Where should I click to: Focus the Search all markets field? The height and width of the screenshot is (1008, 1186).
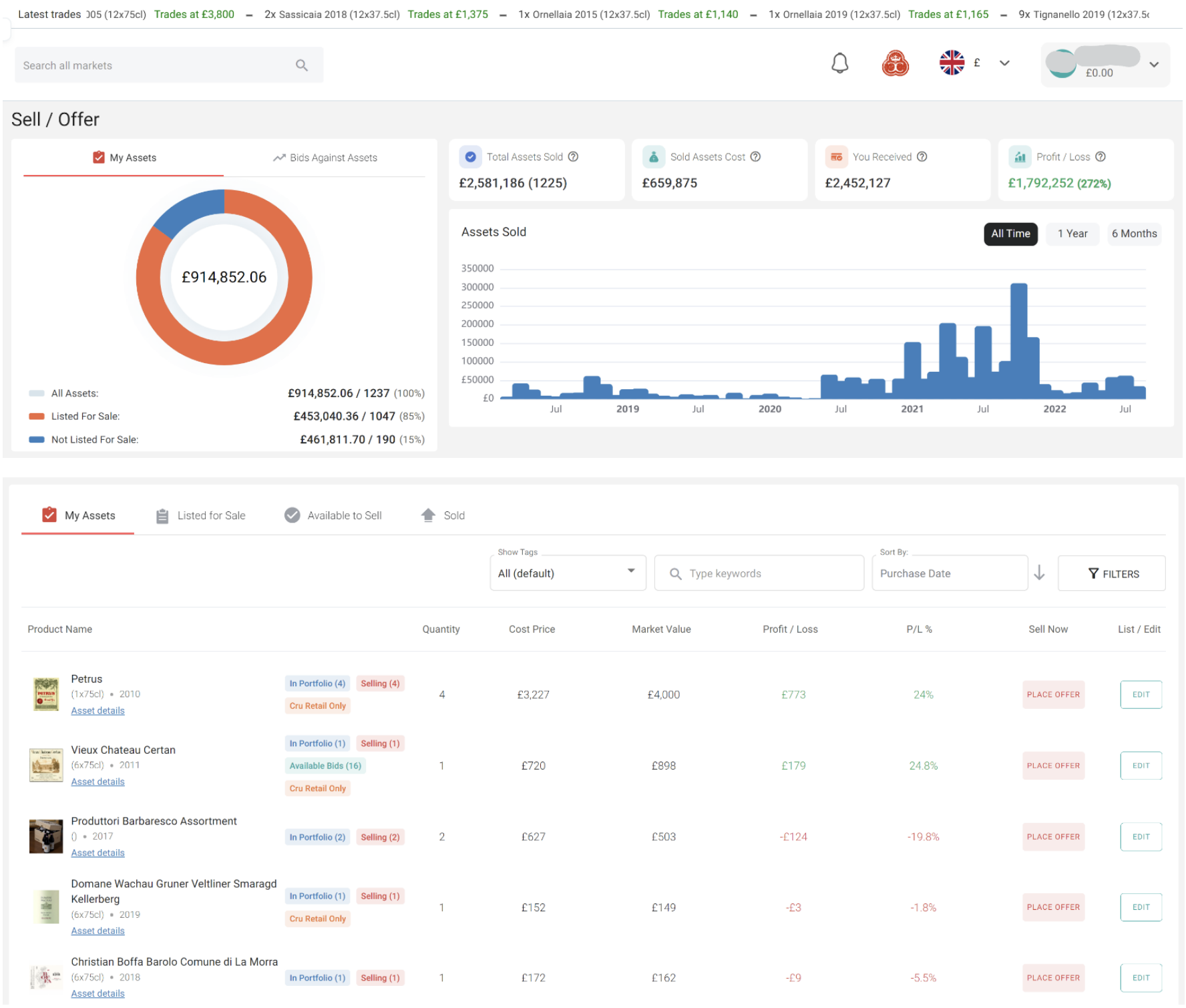[x=169, y=65]
